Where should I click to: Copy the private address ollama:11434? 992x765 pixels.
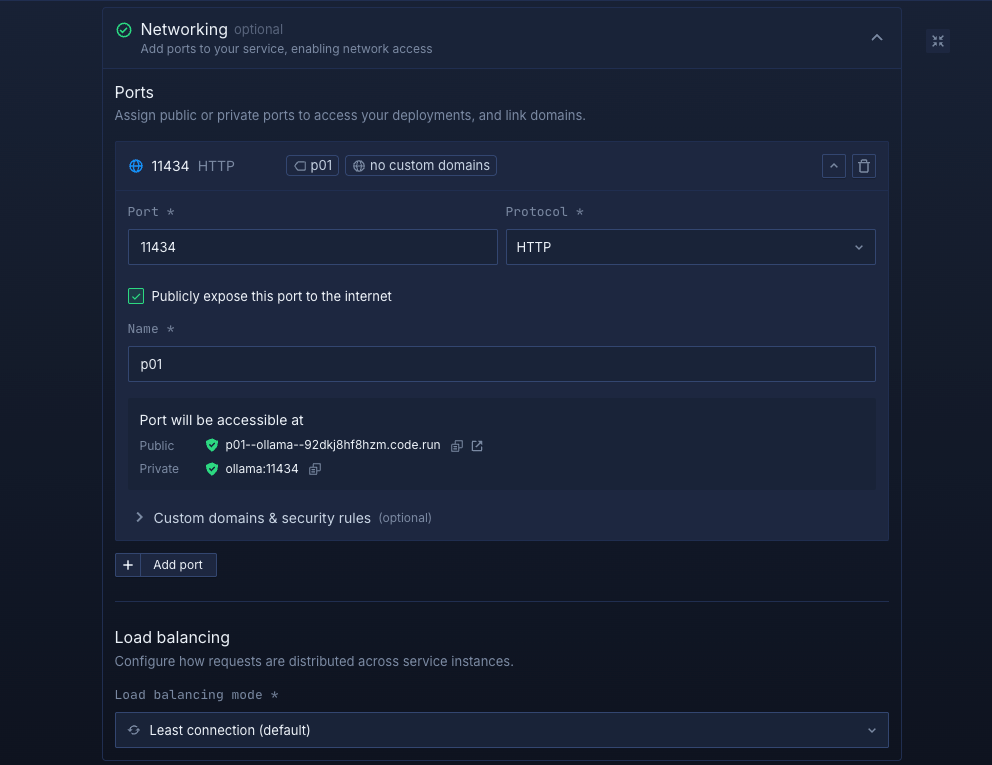[315, 469]
